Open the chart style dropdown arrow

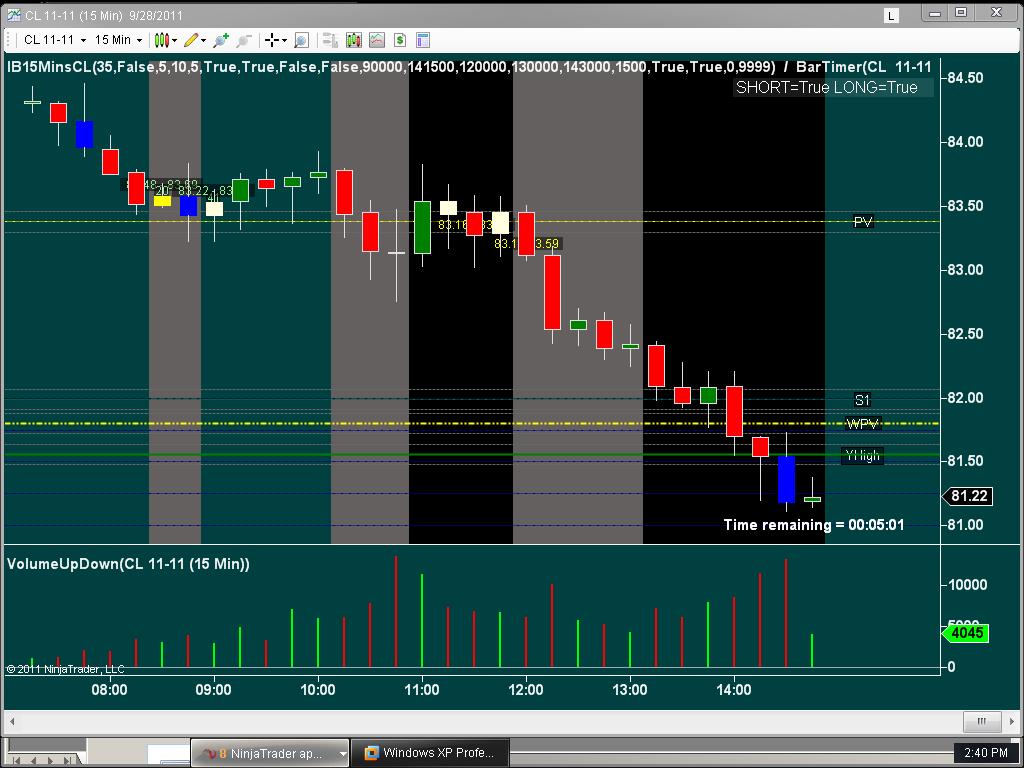(174, 40)
